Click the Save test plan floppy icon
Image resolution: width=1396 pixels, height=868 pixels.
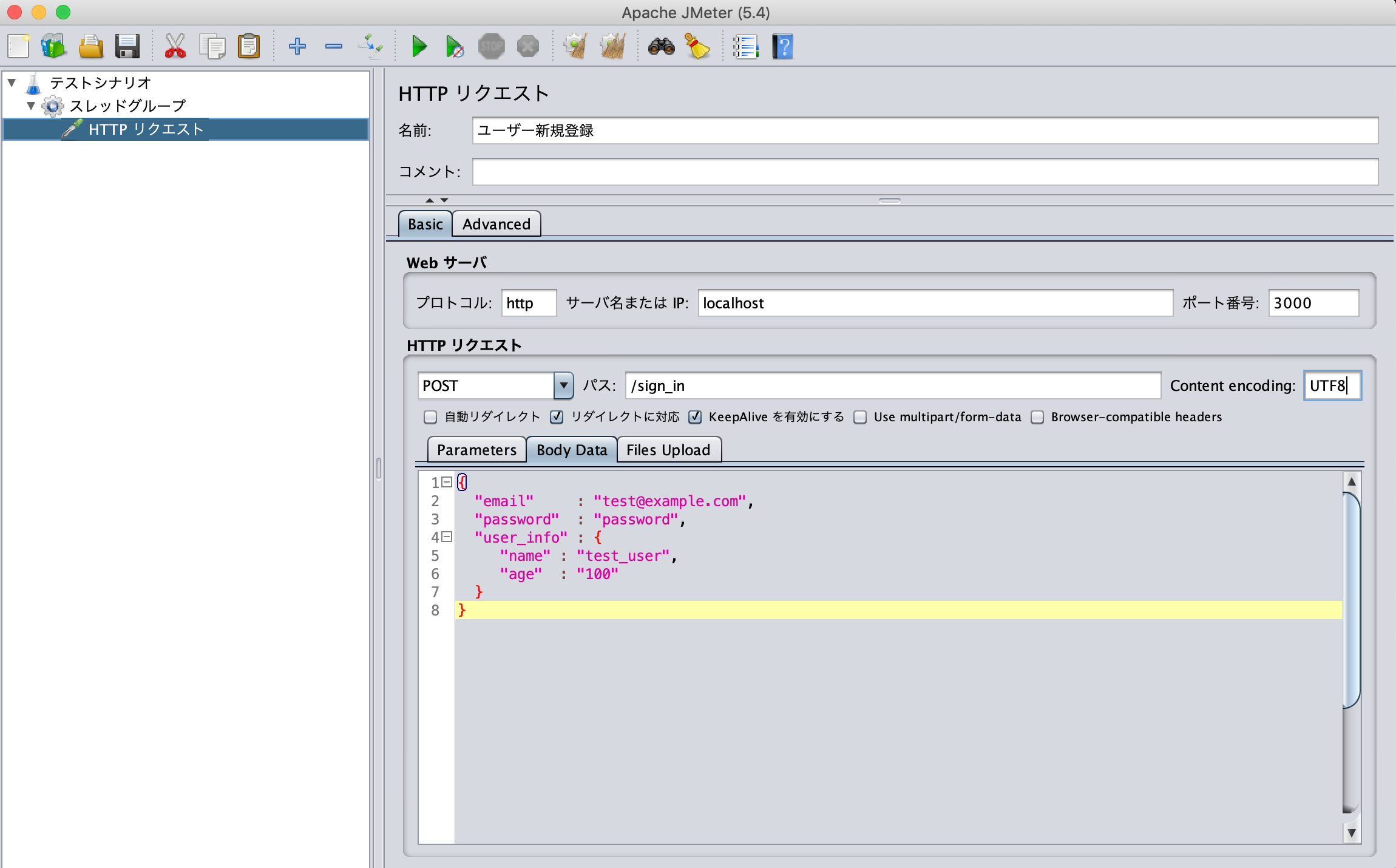coord(127,46)
